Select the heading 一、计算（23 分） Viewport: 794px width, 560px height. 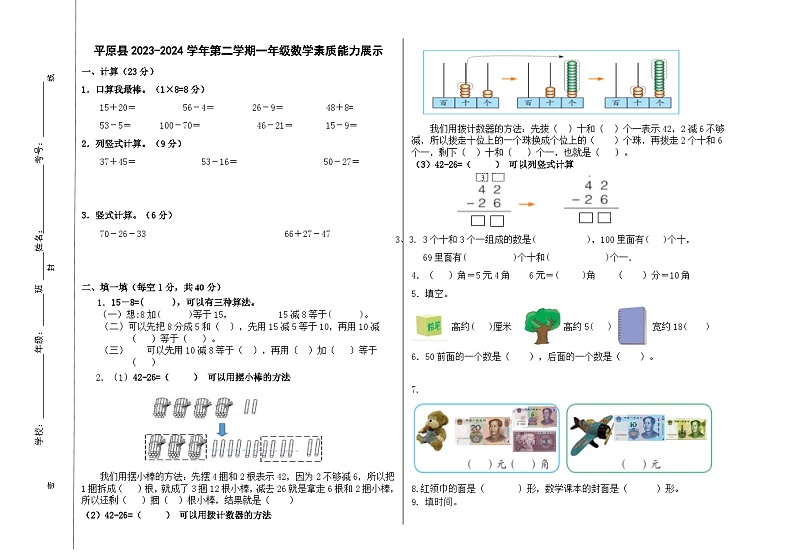(118, 71)
